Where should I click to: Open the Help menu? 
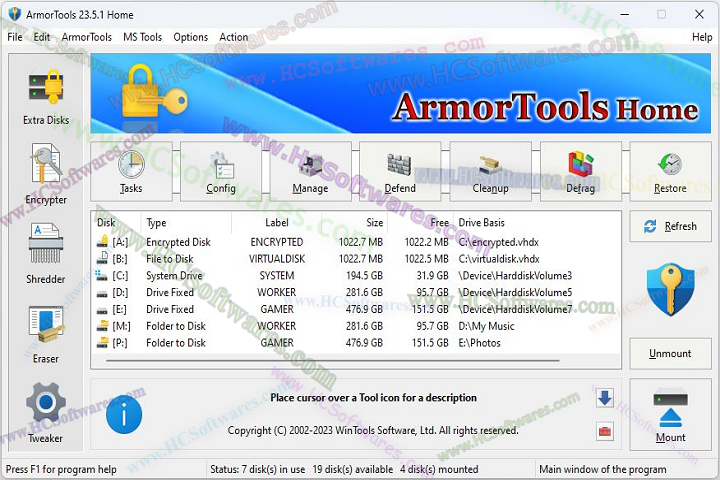click(702, 37)
